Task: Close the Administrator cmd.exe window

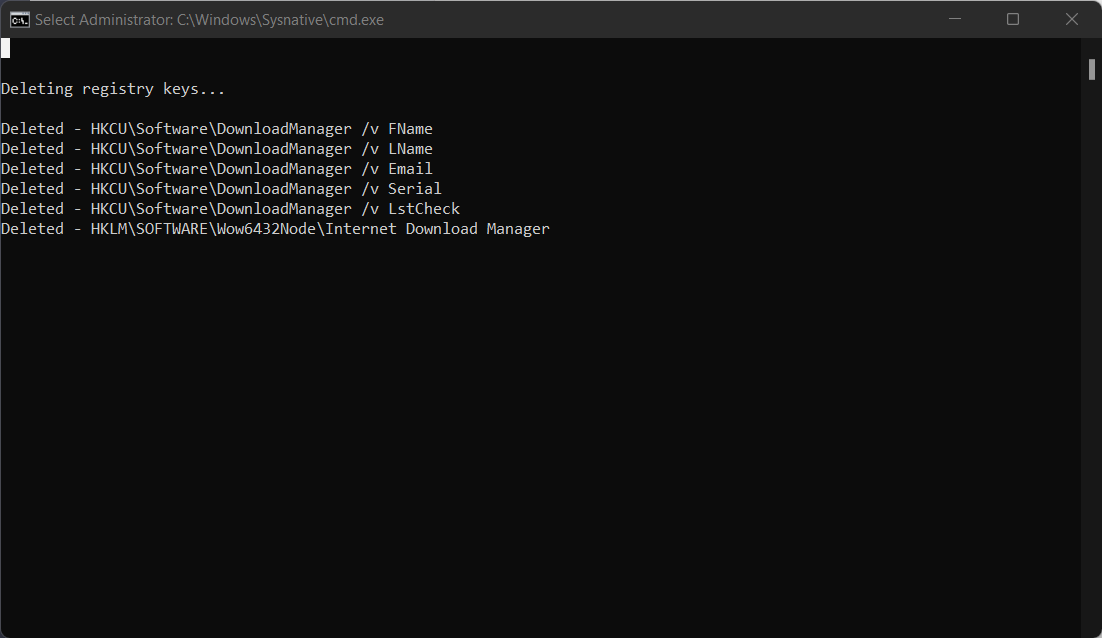Action: [x=1072, y=19]
